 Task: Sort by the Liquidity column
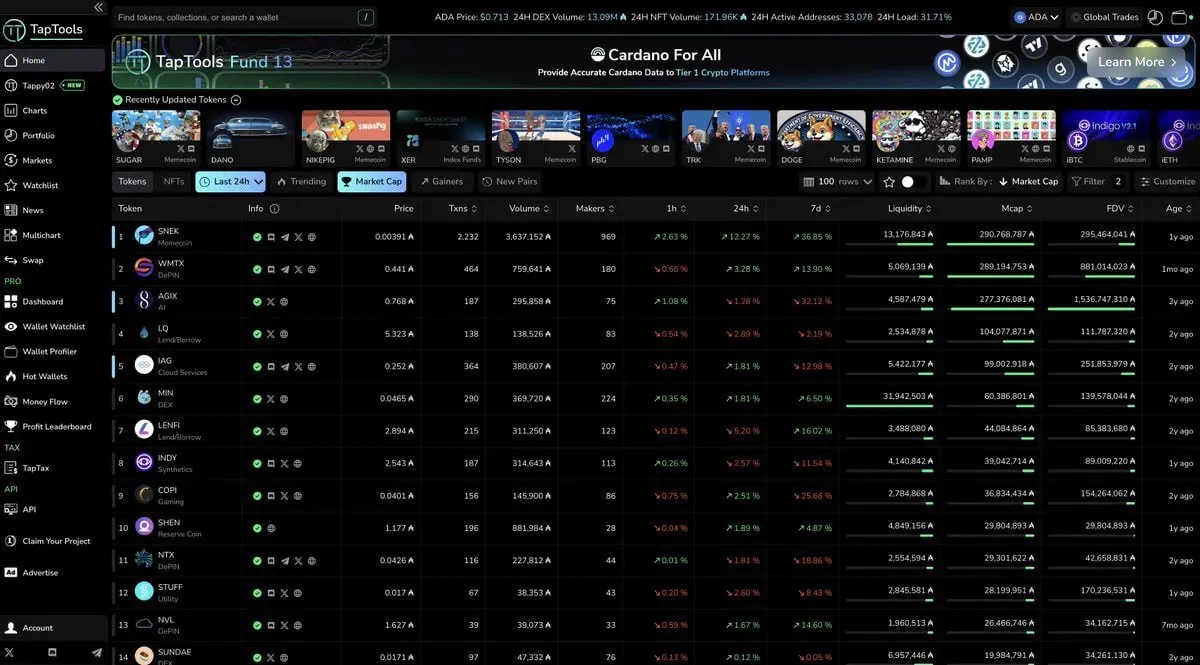[911, 209]
